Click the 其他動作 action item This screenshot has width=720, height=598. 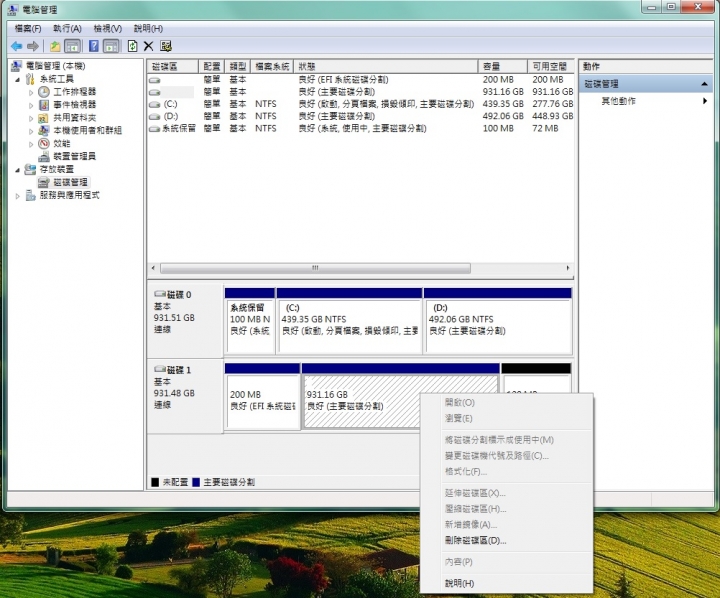[619, 101]
